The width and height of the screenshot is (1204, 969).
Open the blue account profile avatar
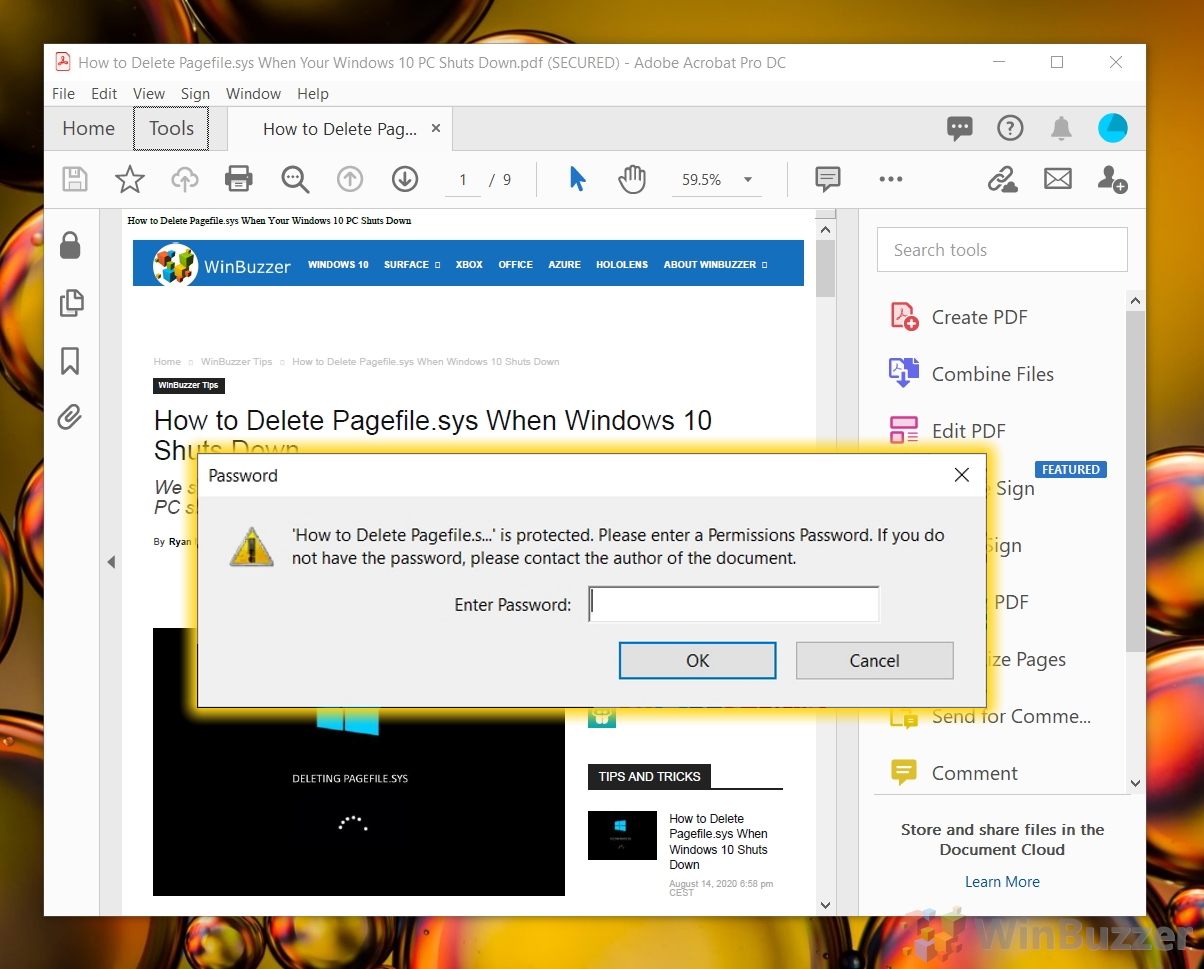pyautogui.click(x=1112, y=128)
